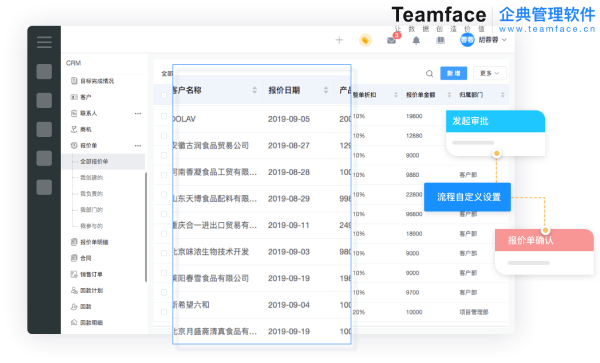Click the blue 新增 button
The image size is (600, 363).
point(453,73)
